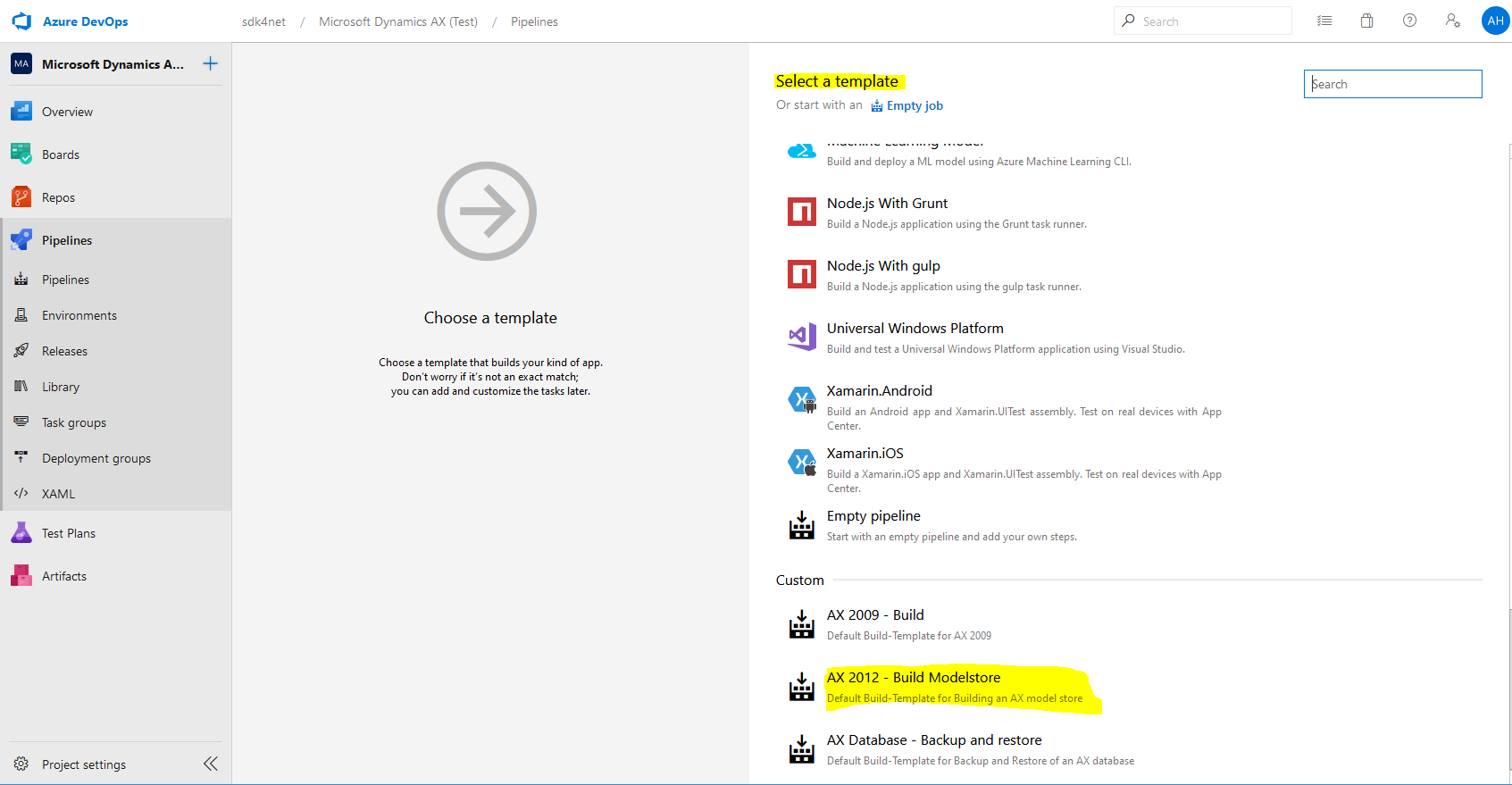Select the AX 2009 - Build template icon

pos(802,624)
